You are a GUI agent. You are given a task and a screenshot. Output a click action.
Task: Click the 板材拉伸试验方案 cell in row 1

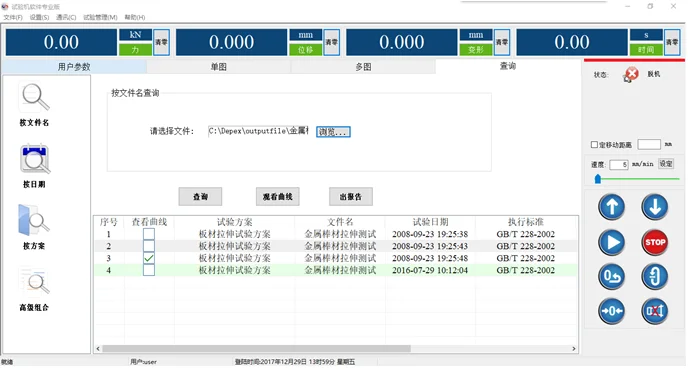coord(235,234)
